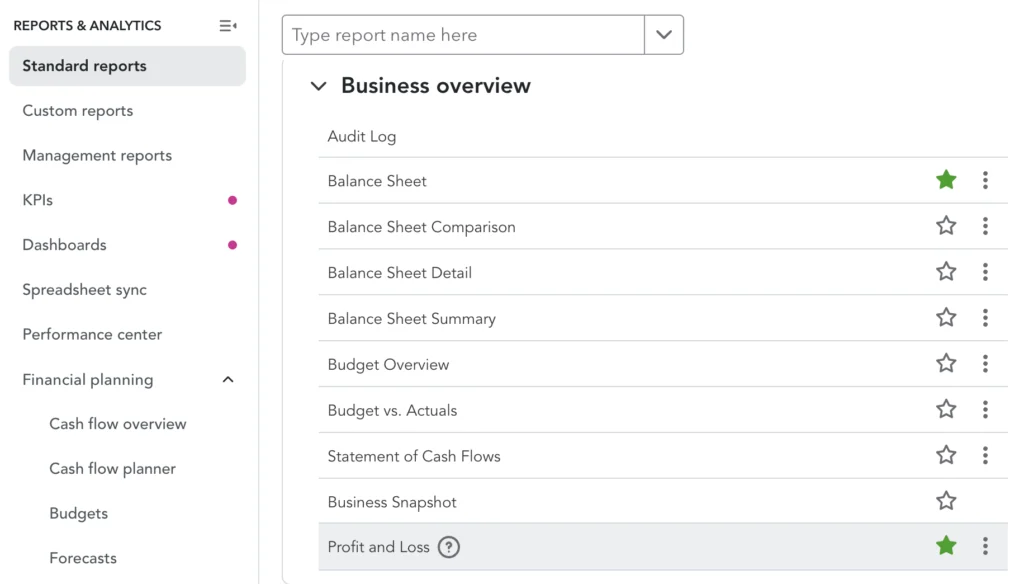Open the Profit and Loss report
This screenshot has height=584, width=1024.
[x=378, y=547]
